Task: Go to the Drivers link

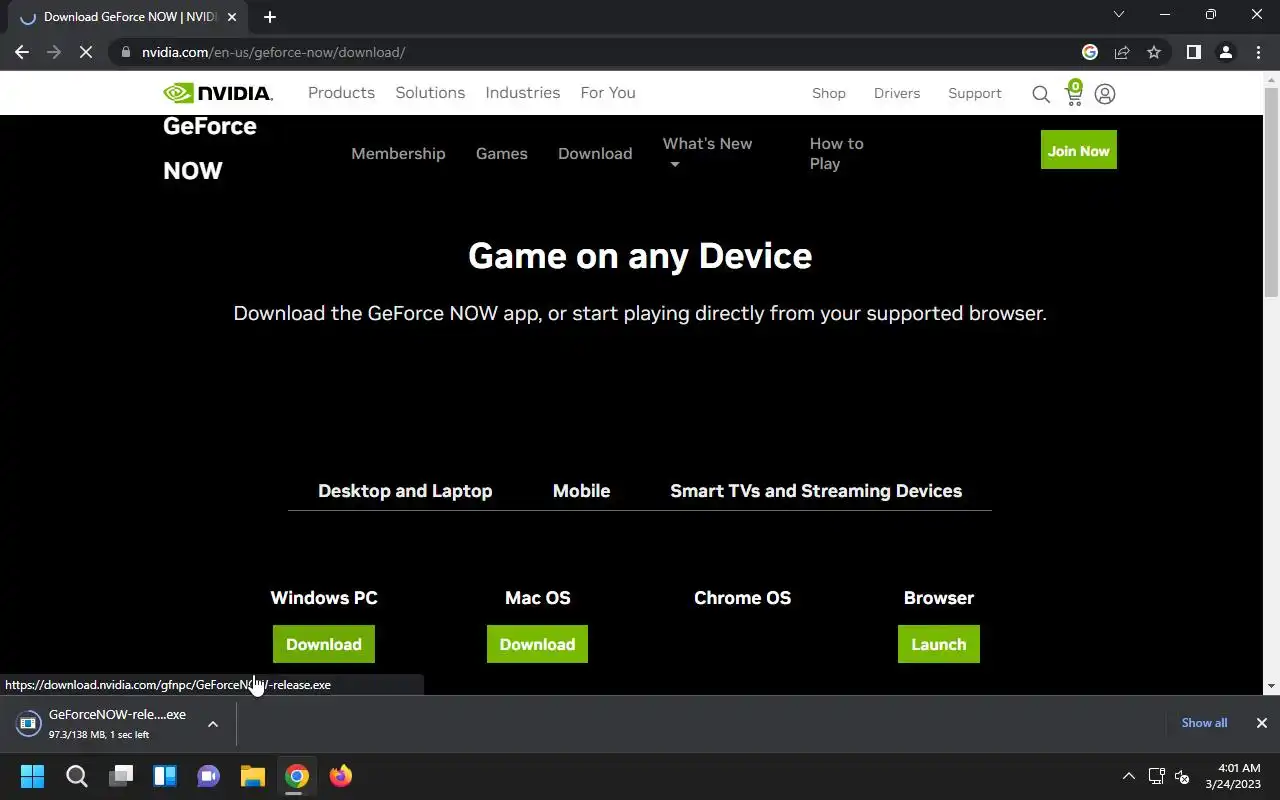Action: coord(897,94)
